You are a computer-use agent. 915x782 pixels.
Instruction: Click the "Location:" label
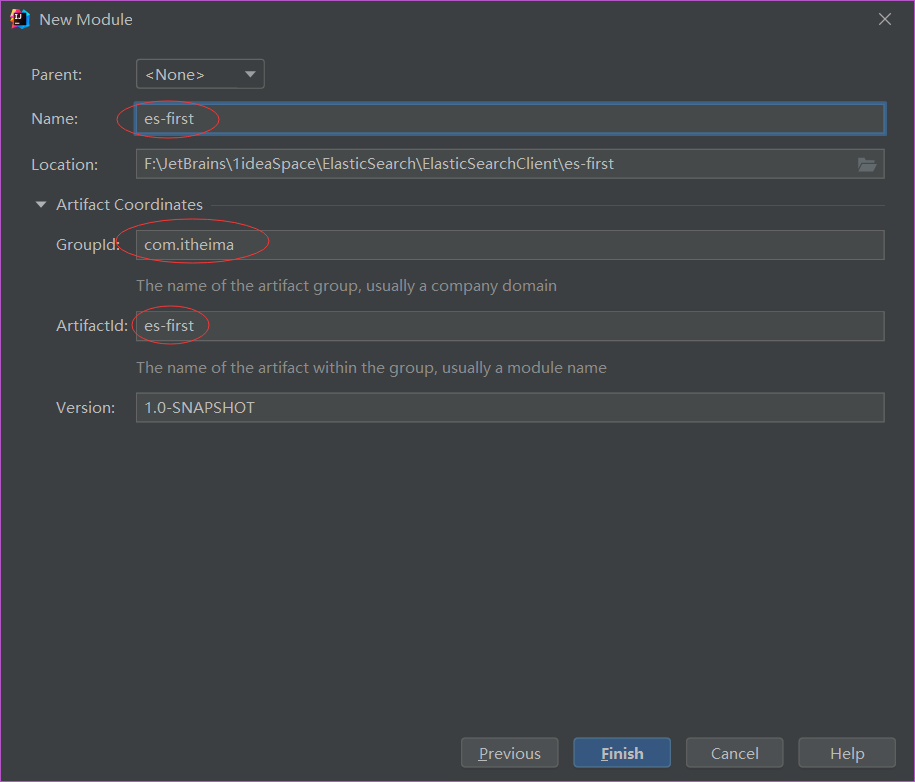pyautogui.click(x=64, y=164)
